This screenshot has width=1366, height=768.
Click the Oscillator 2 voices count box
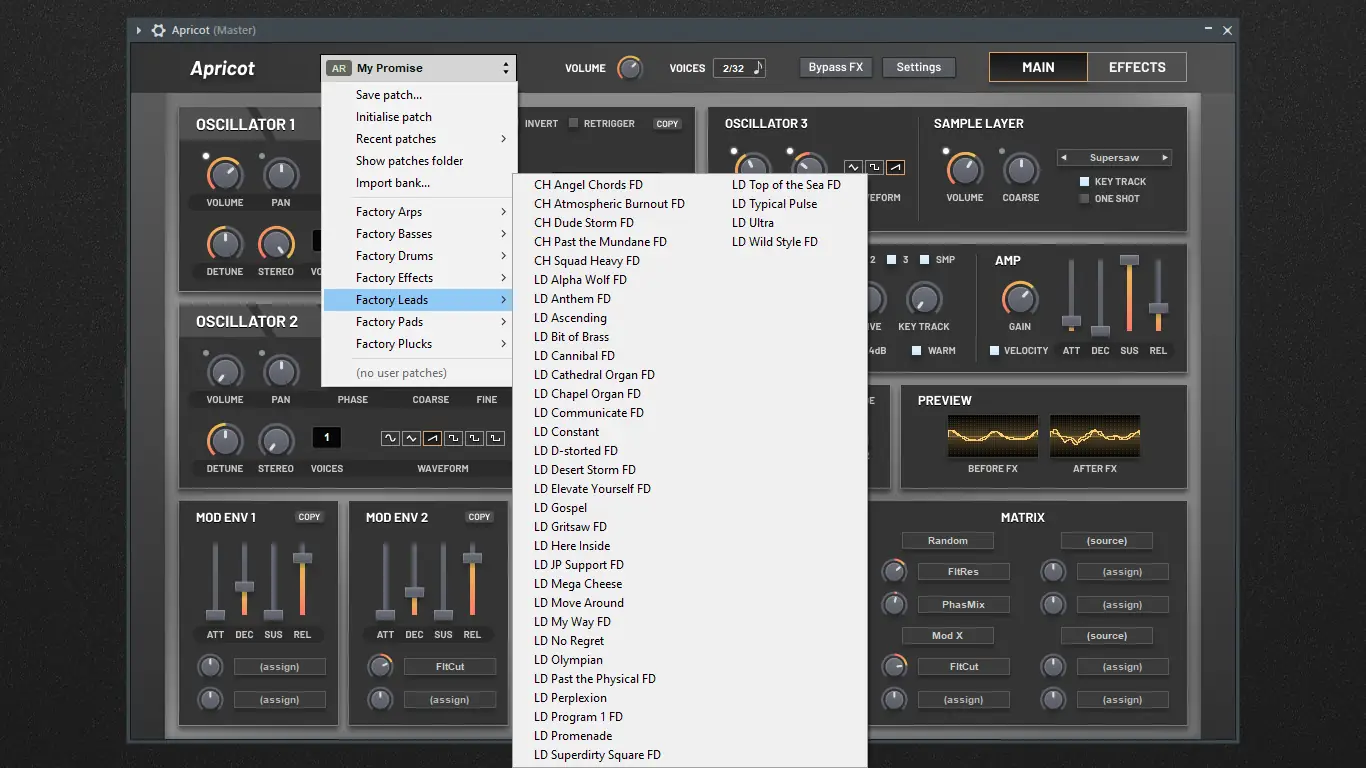(326, 438)
